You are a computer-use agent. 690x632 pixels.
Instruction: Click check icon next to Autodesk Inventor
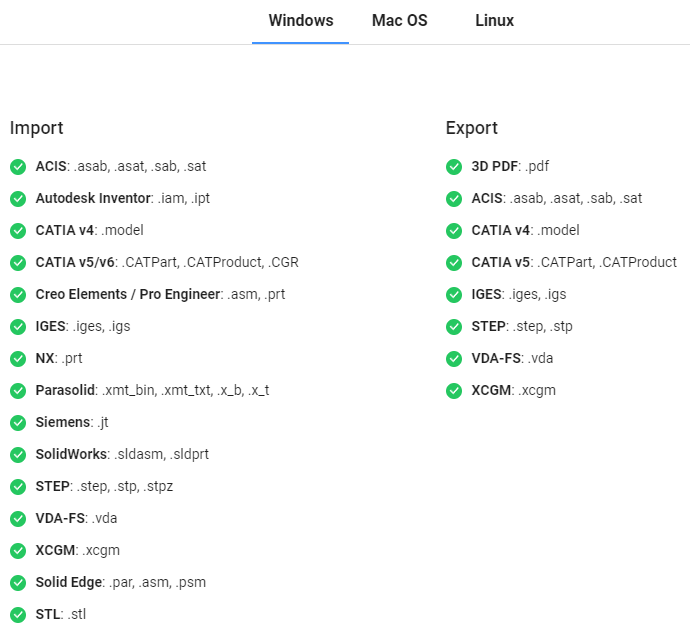click(18, 199)
